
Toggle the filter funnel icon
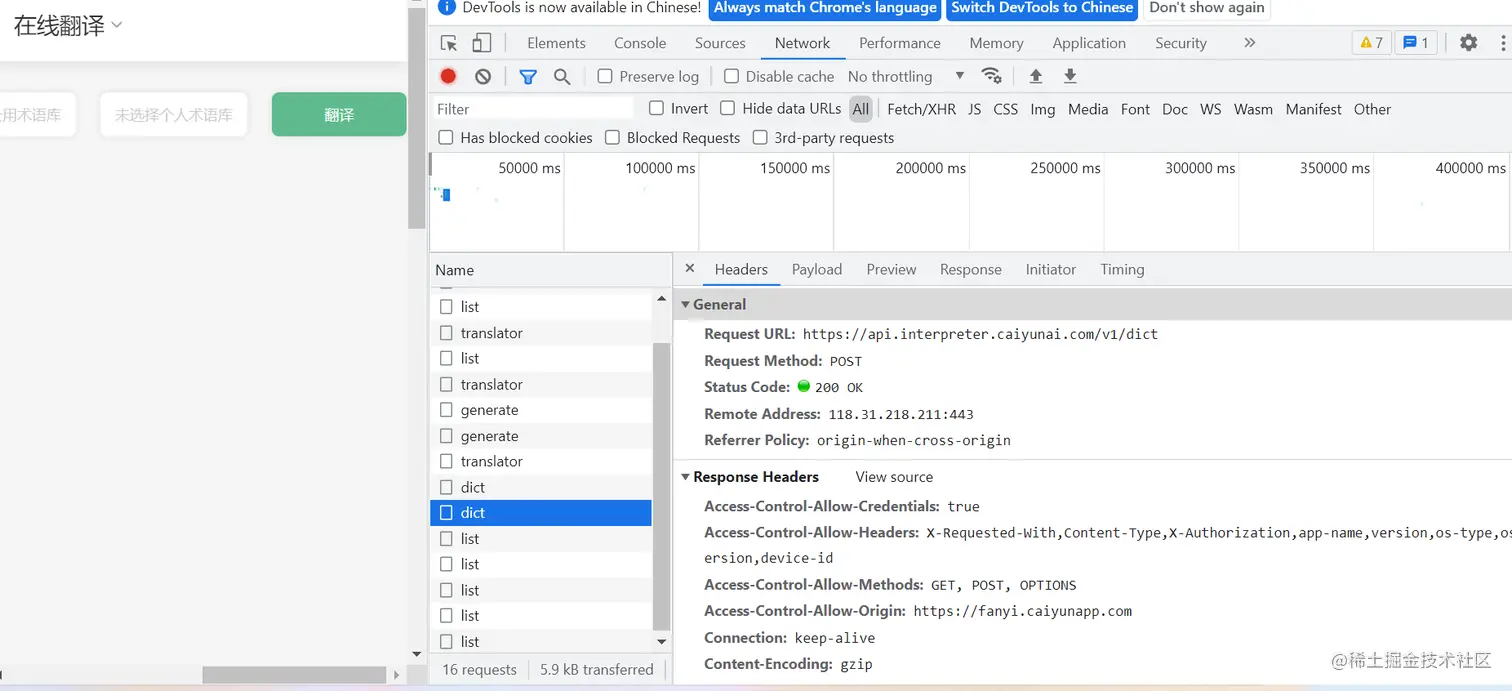click(528, 76)
